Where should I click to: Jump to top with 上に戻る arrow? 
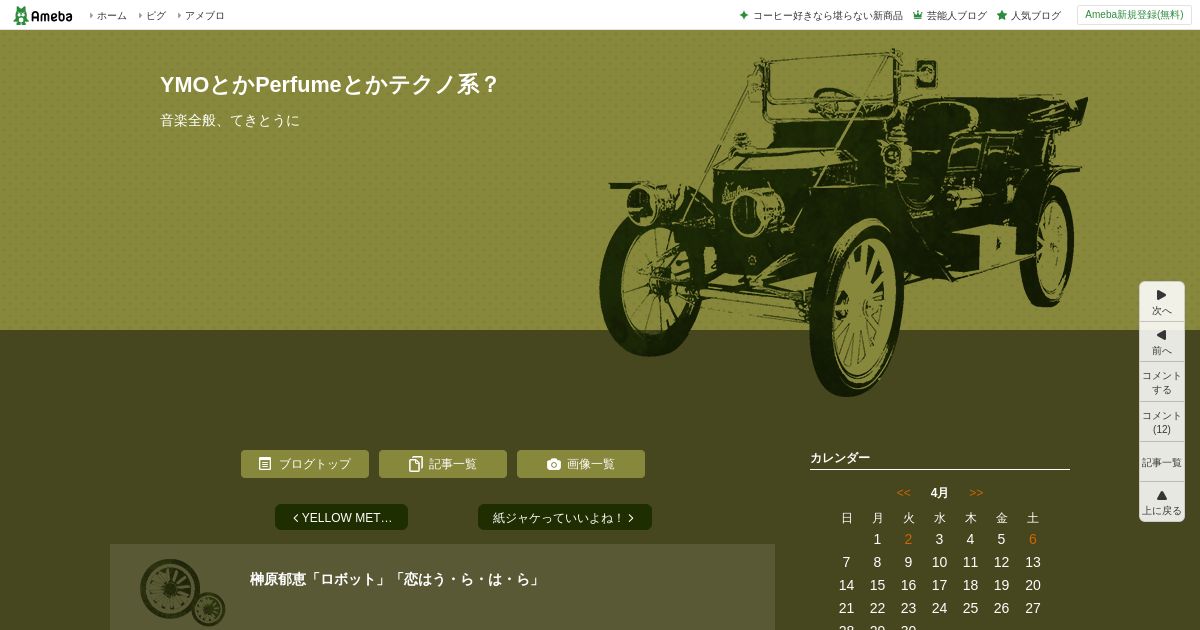point(1162,502)
